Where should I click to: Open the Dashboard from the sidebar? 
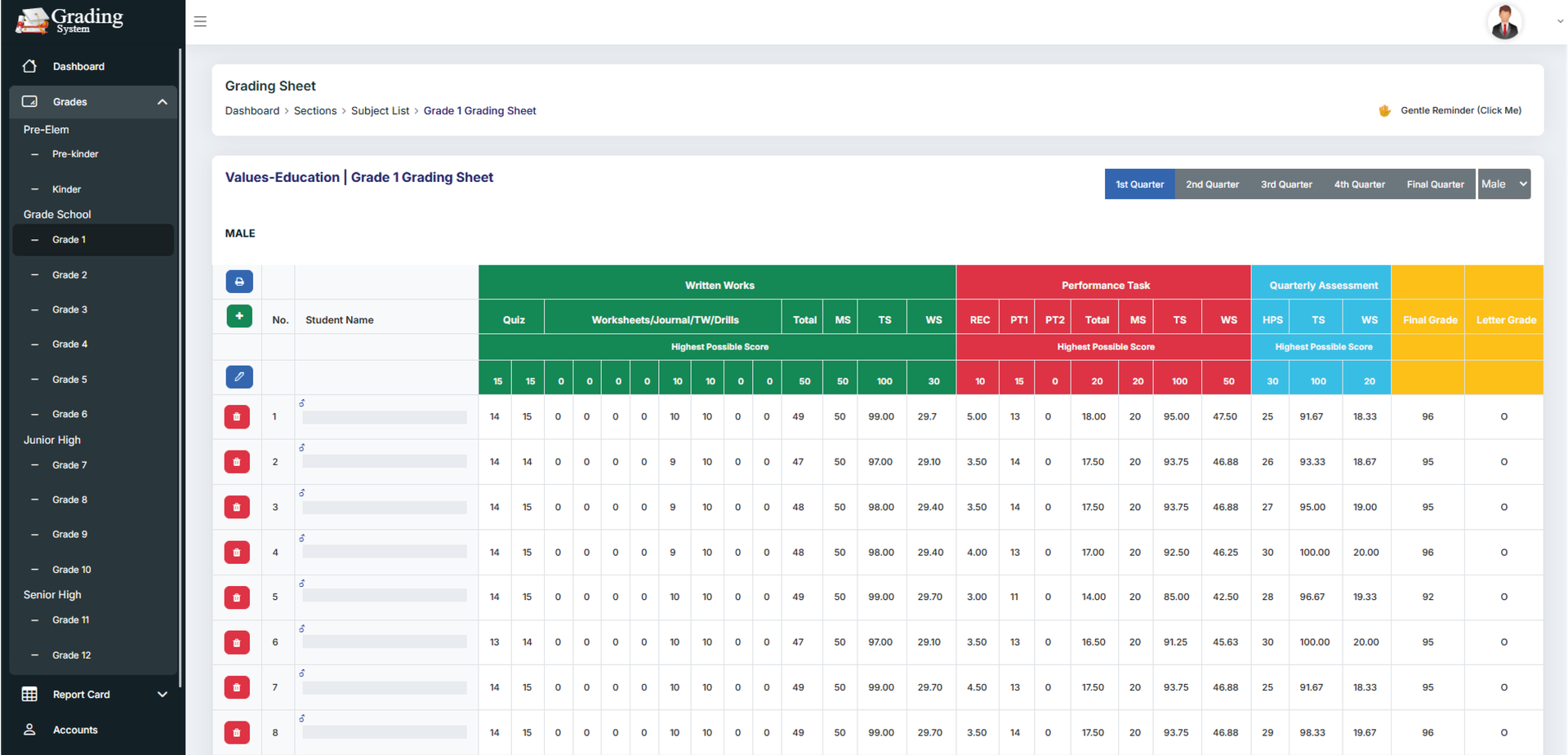[x=78, y=67]
